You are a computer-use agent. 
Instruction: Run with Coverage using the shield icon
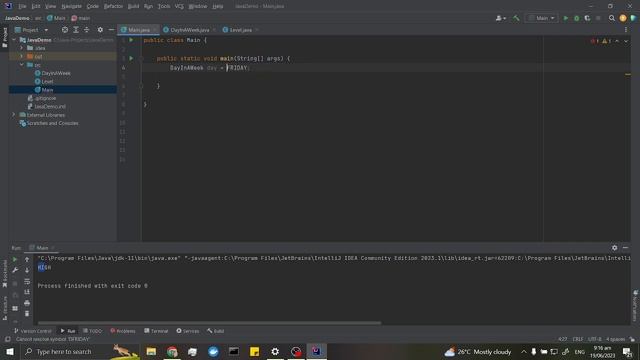point(587,18)
